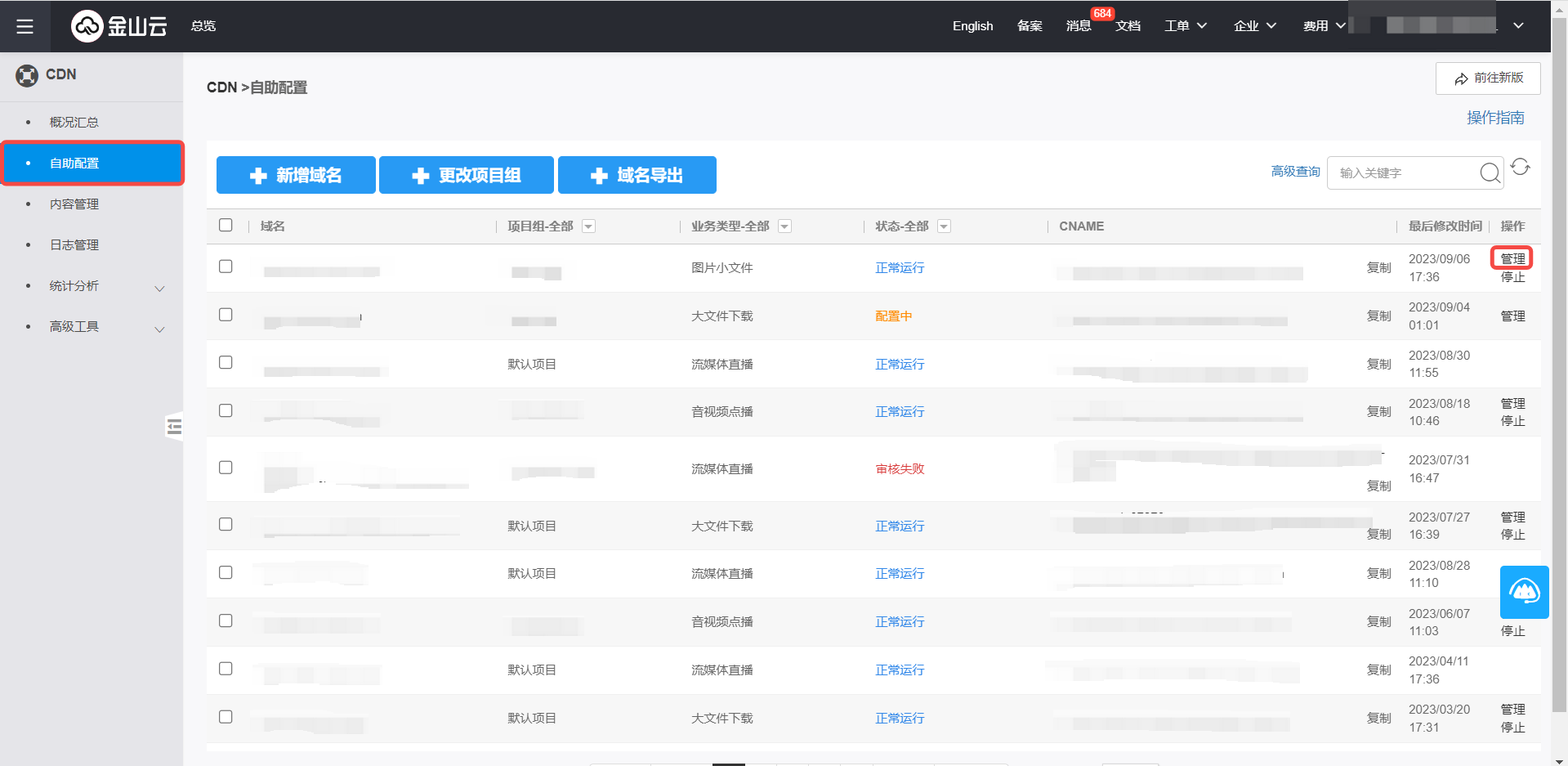Click the search magnifier icon

click(x=1490, y=172)
